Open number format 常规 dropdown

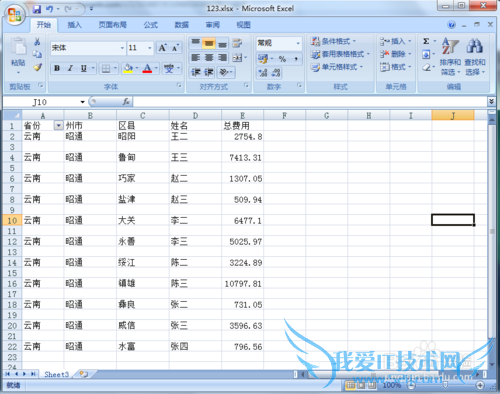(x=298, y=43)
